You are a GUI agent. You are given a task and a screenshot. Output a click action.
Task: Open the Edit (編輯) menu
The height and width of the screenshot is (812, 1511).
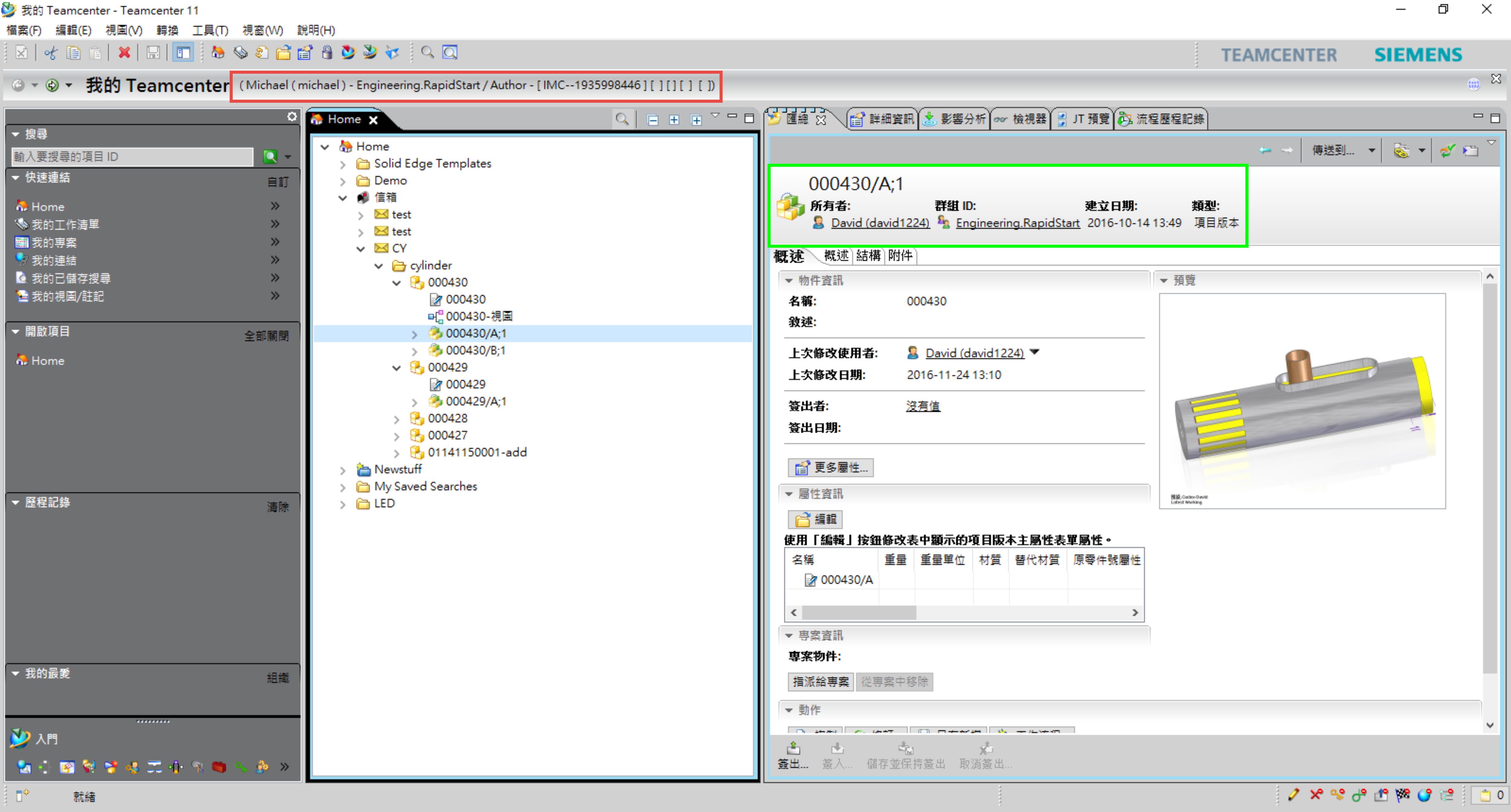point(73,30)
